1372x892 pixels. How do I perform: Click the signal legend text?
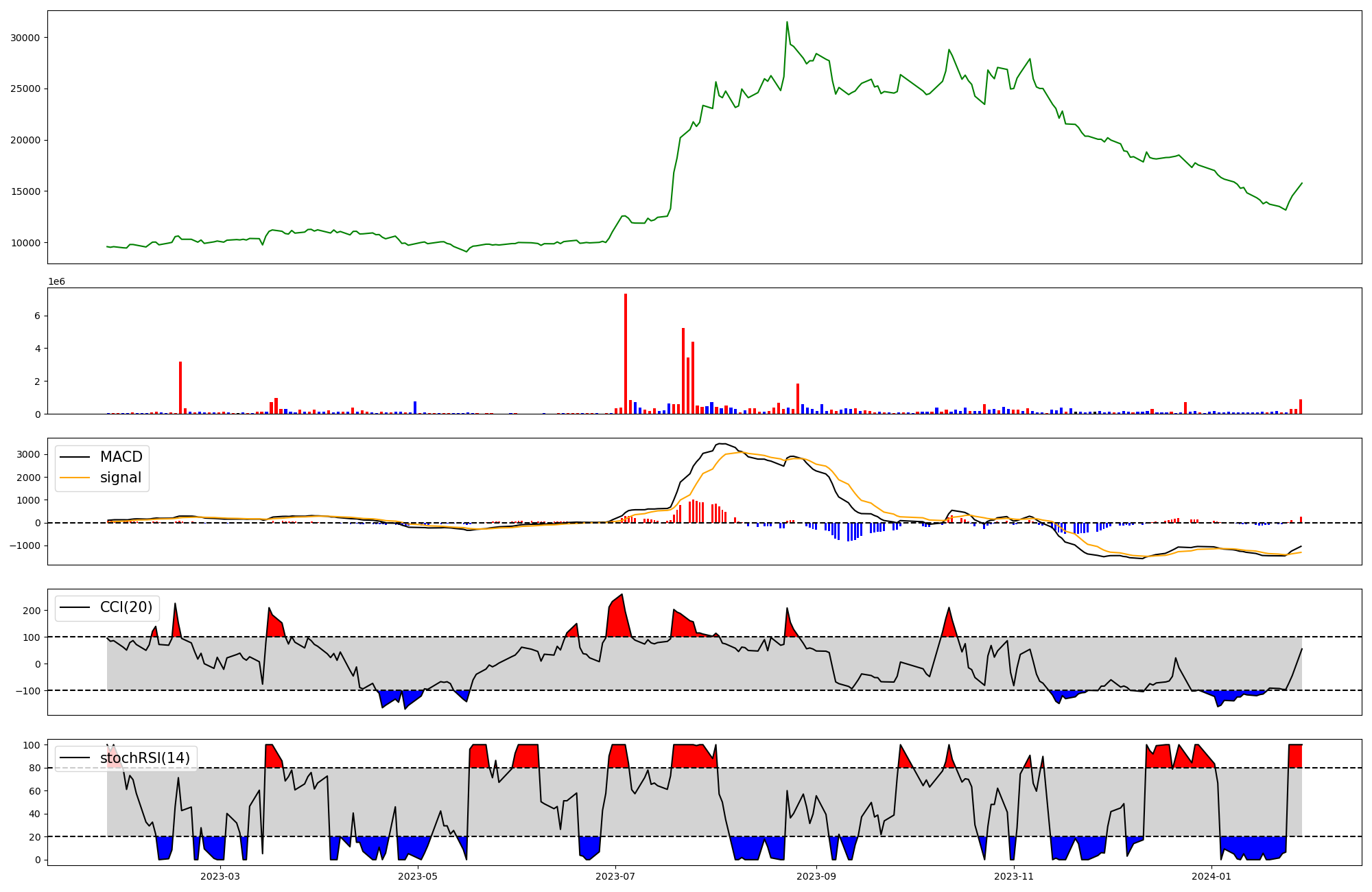click(120, 478)
